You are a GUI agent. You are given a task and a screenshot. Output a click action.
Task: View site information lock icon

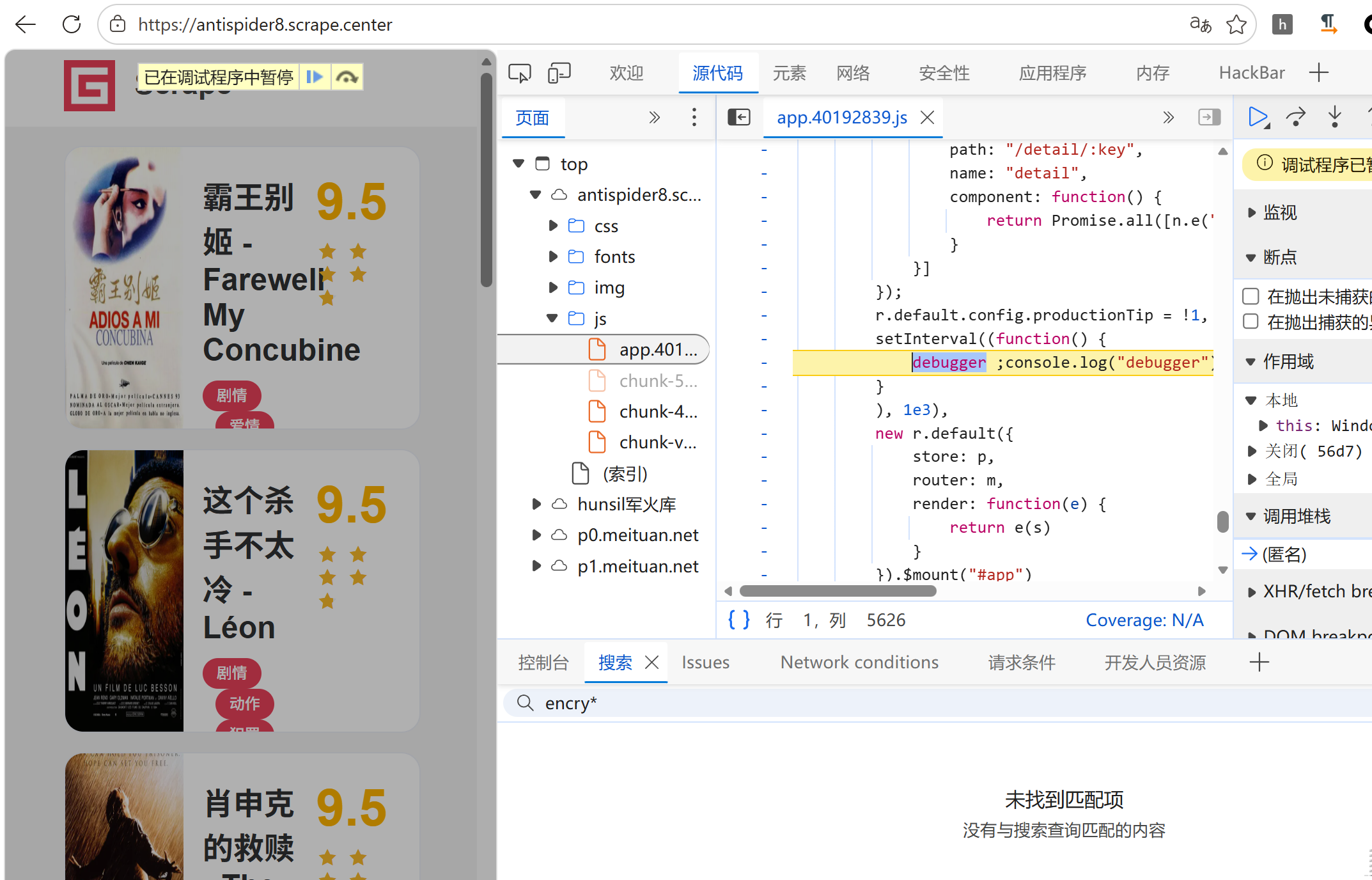(x=117, y=24)
